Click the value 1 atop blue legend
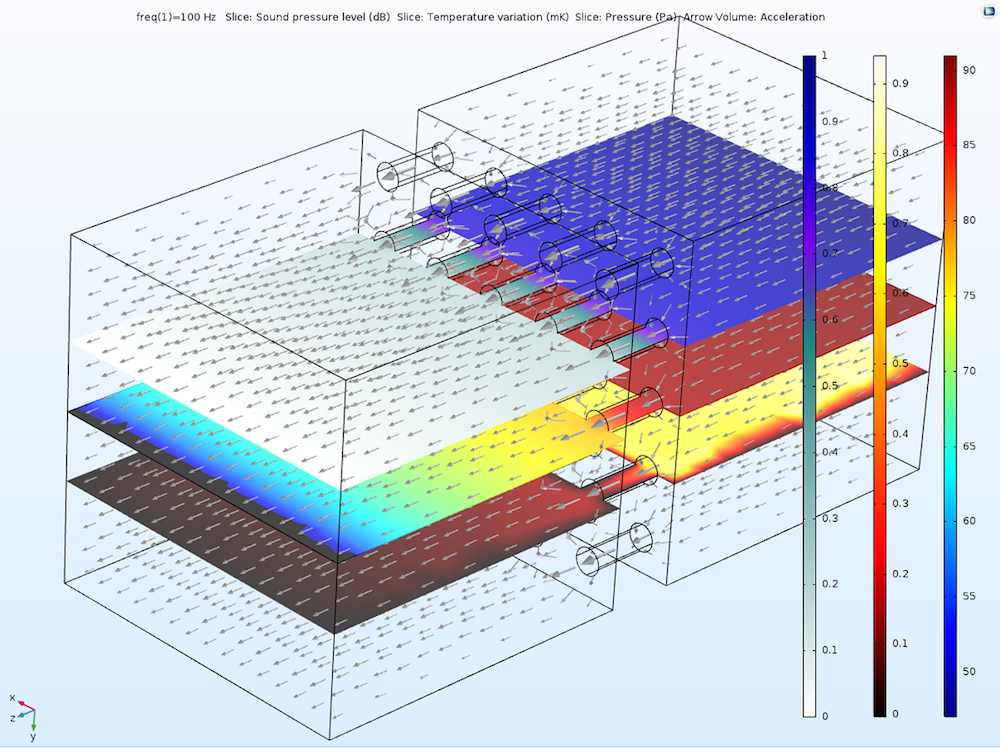The image size is (1000, 748). pyautogui.click(x=825, y=55)
